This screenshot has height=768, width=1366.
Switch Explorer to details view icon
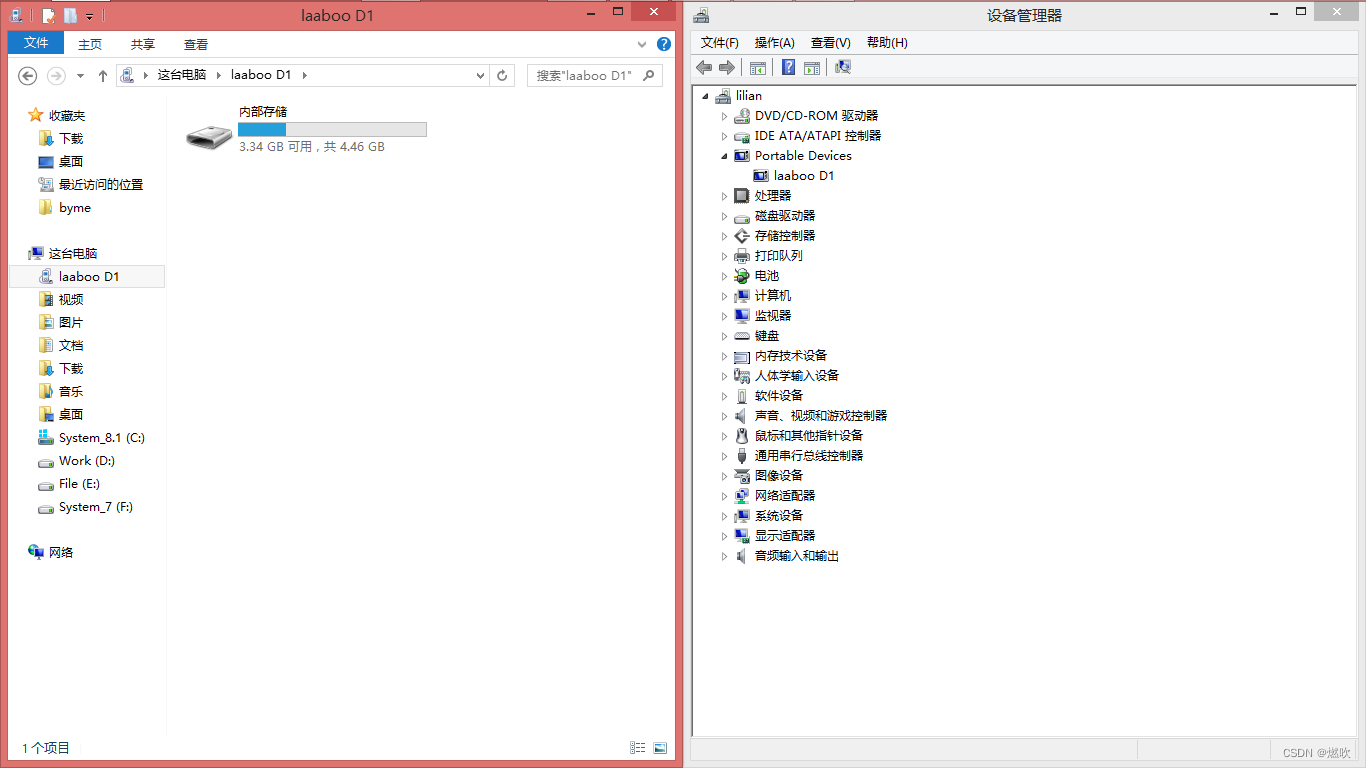[638, 748]
